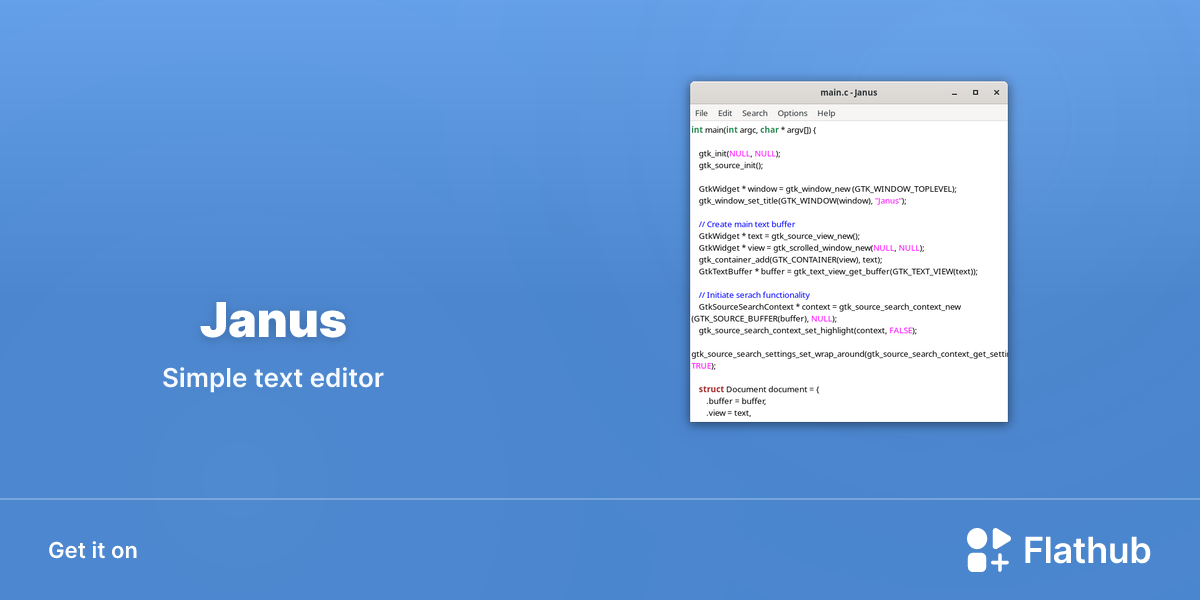This screenshot has width=1200, height=600.
Task: Click the Flathub wordmark text
Action: [x=1087, y=551]
